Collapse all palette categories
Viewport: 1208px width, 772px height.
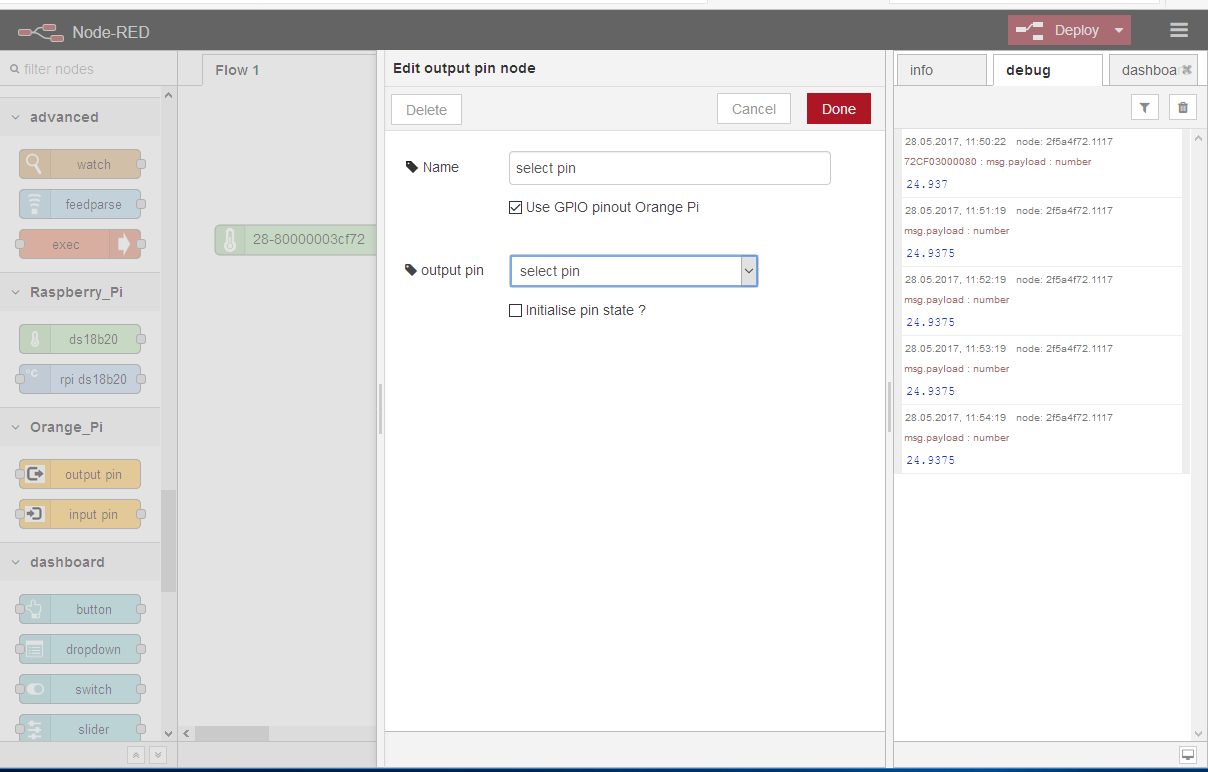137,755
